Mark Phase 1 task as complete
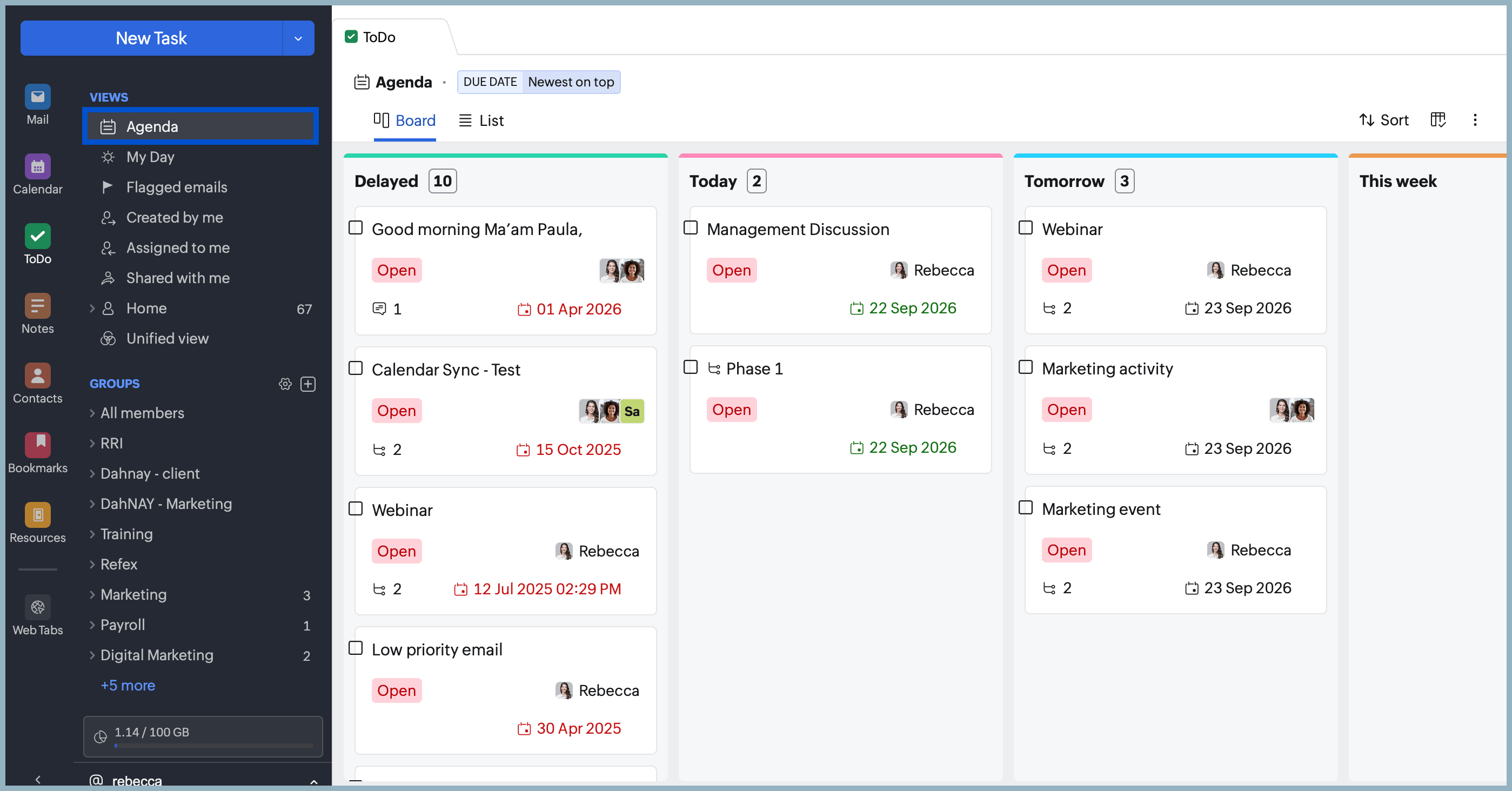Viewport: 1512px width, 791px height. (x=691, y=367)
